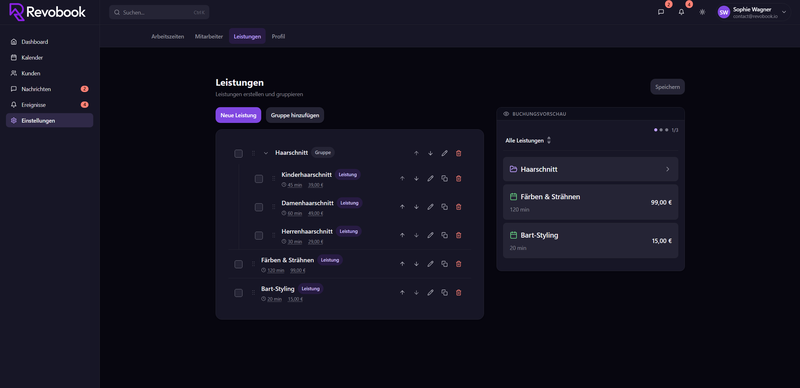The width and height of the screenshot is (800, 388).
Task: Edit Kinderhaarschnitt service
Action: [x=430, y=178]
